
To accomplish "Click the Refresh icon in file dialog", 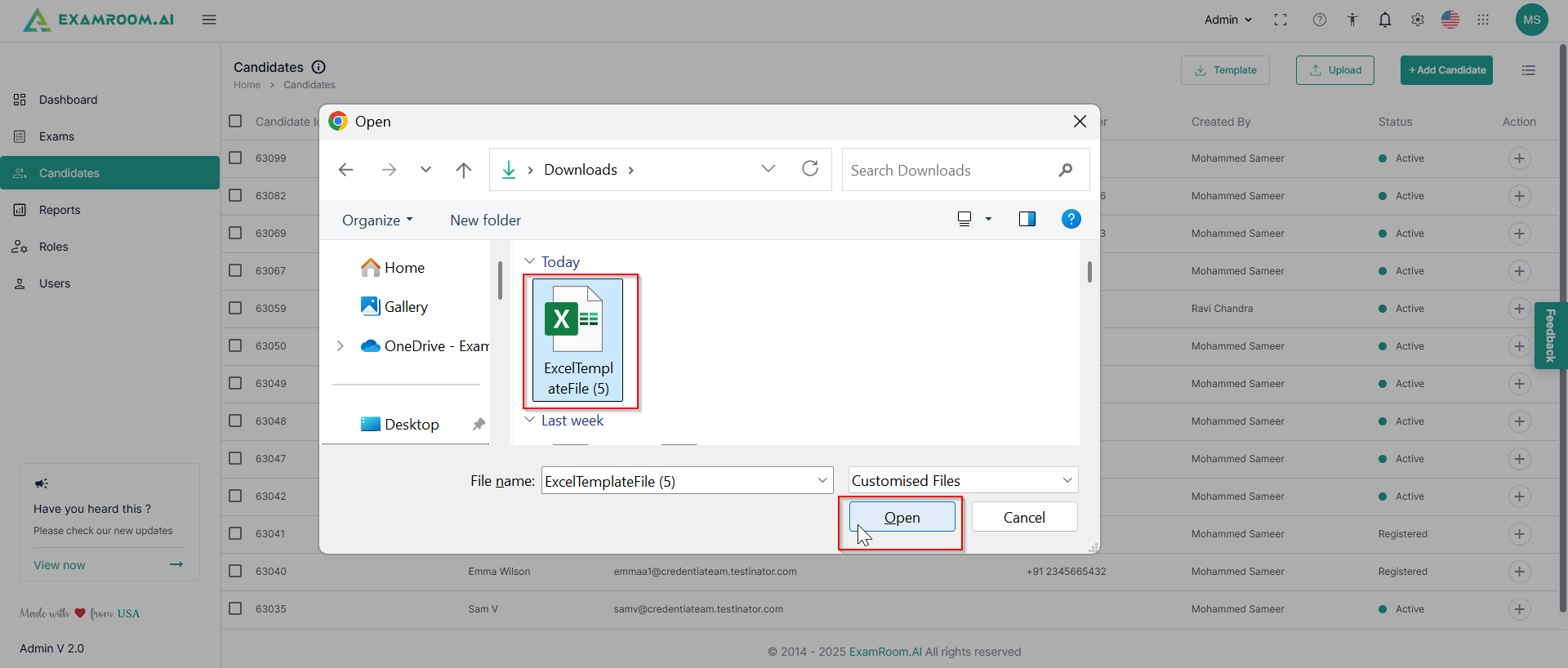I will pos(809,169).
